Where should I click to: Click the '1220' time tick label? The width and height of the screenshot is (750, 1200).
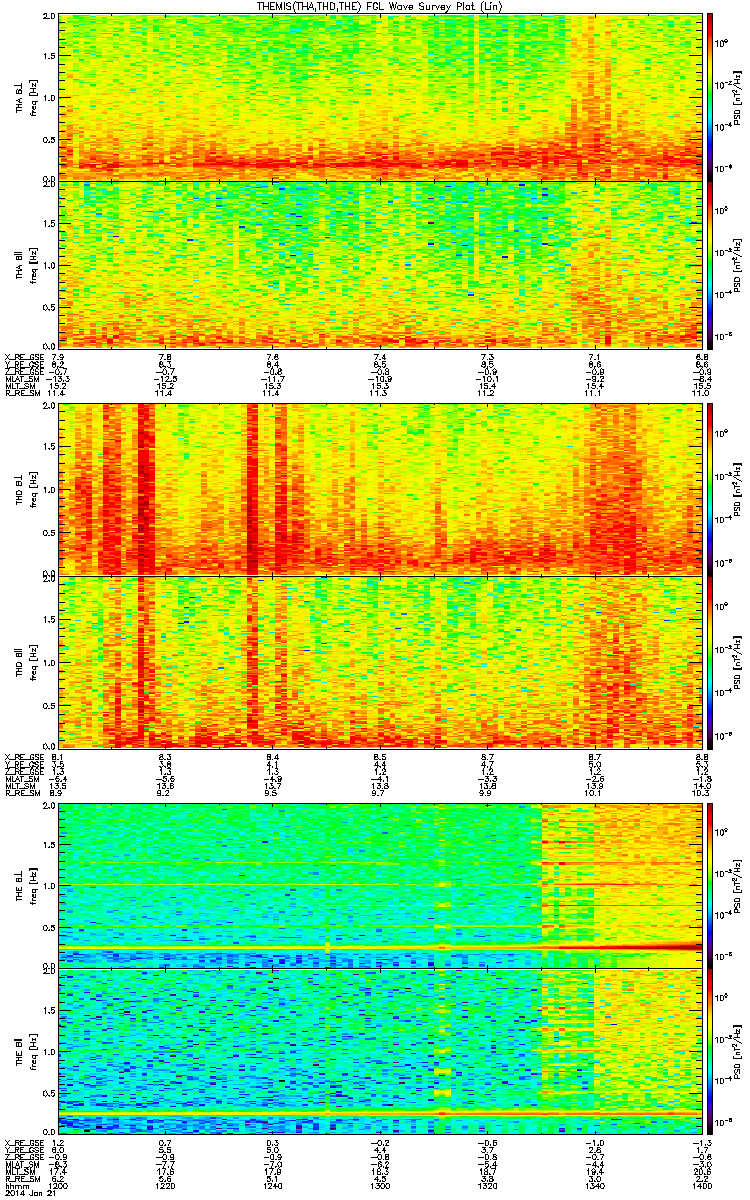click(166, 1187)
